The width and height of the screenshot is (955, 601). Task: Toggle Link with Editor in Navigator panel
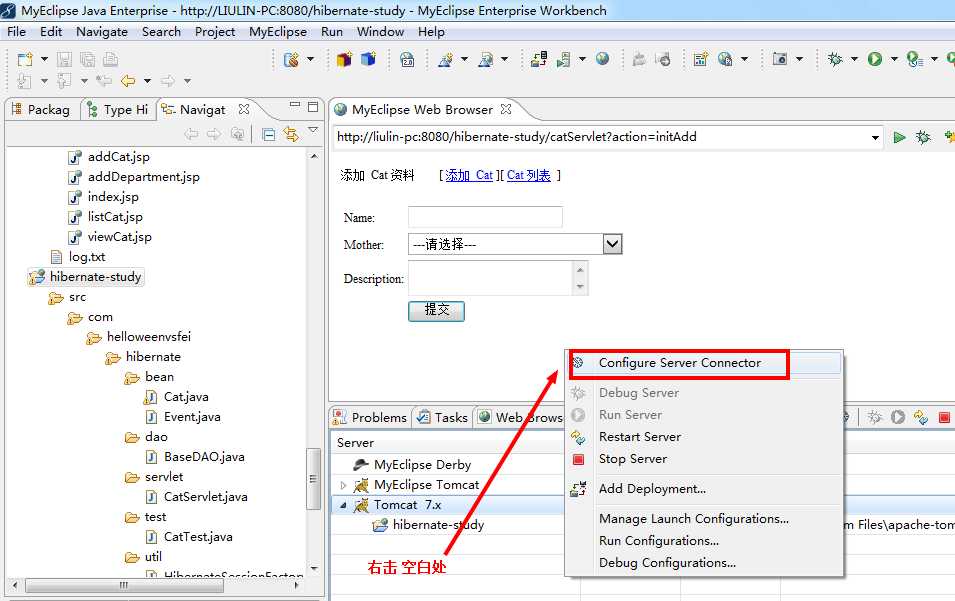click(291, 134)
